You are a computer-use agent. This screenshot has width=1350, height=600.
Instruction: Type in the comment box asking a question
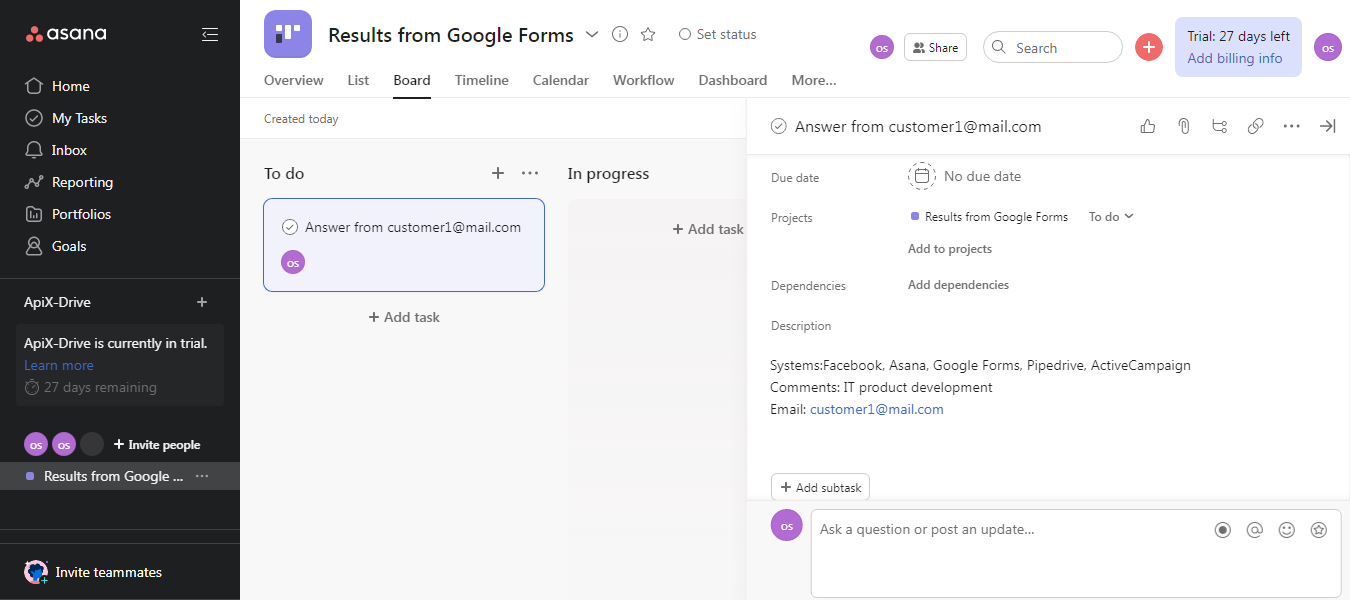(1000, 529)
